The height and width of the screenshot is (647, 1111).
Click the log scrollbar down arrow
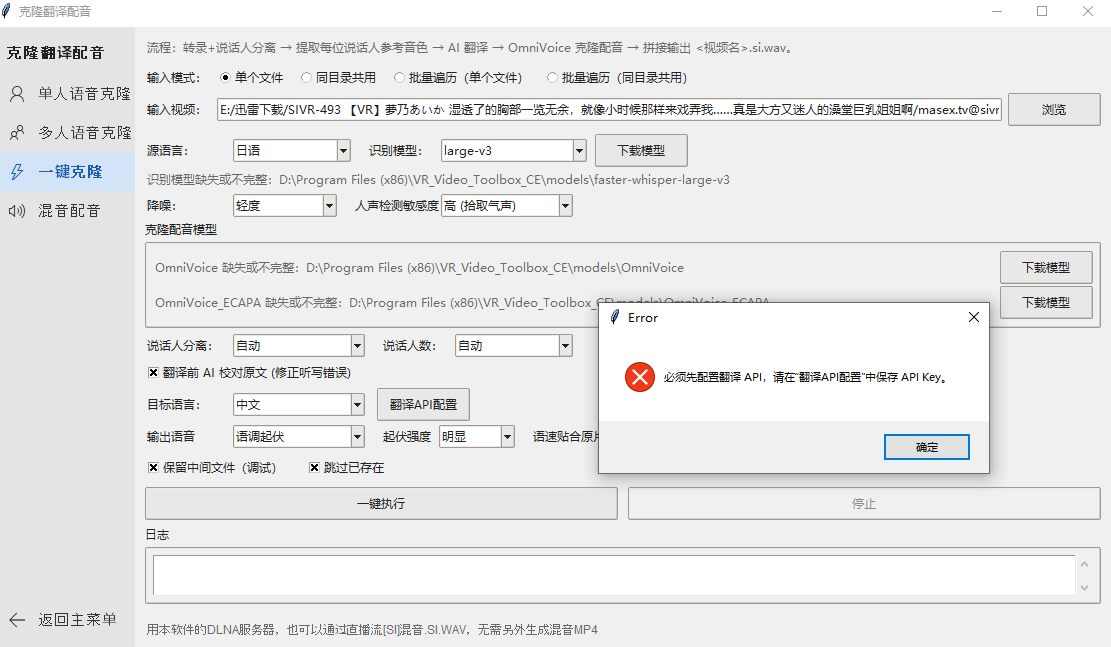tap(1084, 587)
